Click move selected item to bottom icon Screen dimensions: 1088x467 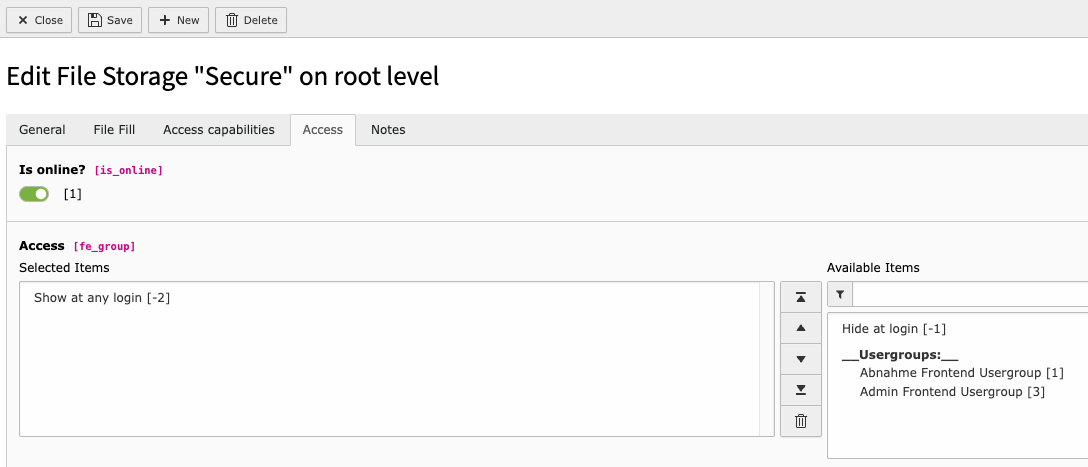[800, 390]
